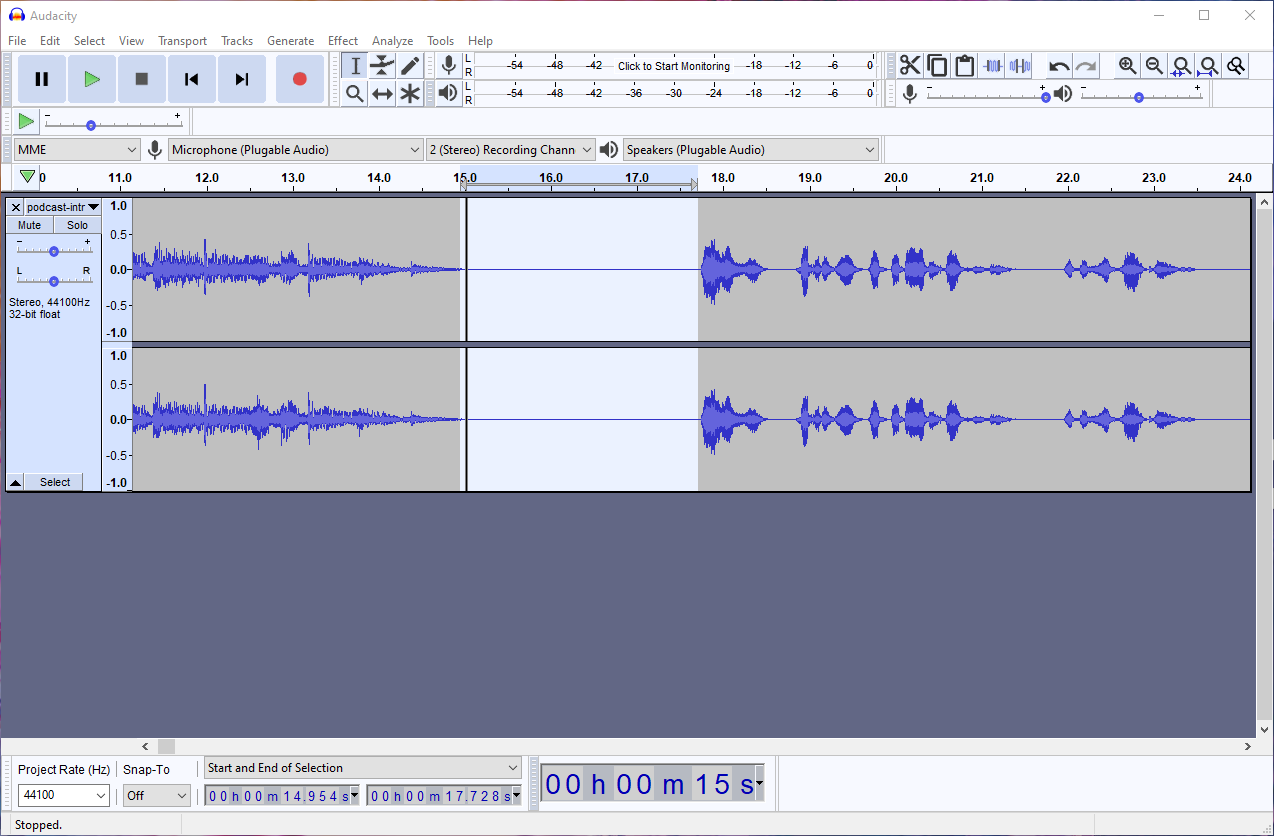
Task: Click the Redo arrow icon
Action: point(1086,66)
